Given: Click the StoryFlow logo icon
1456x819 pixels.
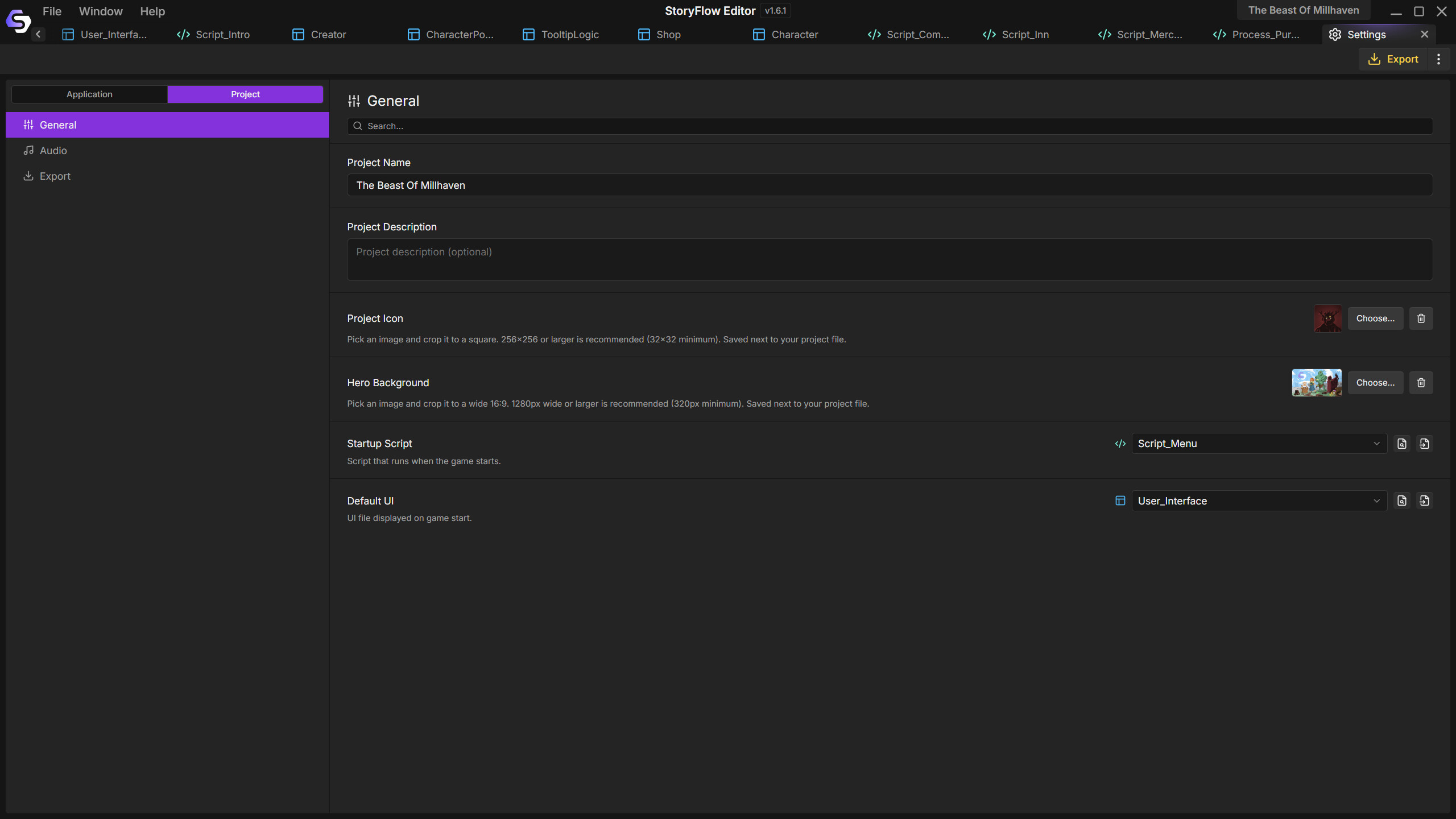Looking at the screenshot, I should pyautogui.click(x=18, y=22).
